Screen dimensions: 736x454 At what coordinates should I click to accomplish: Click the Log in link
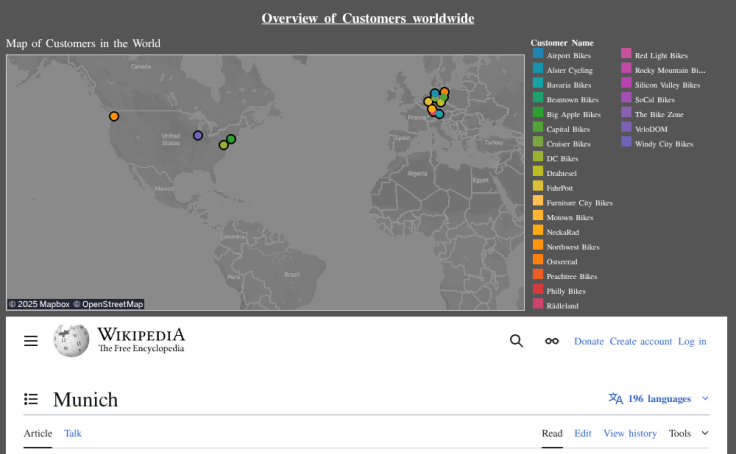[692, 341]
